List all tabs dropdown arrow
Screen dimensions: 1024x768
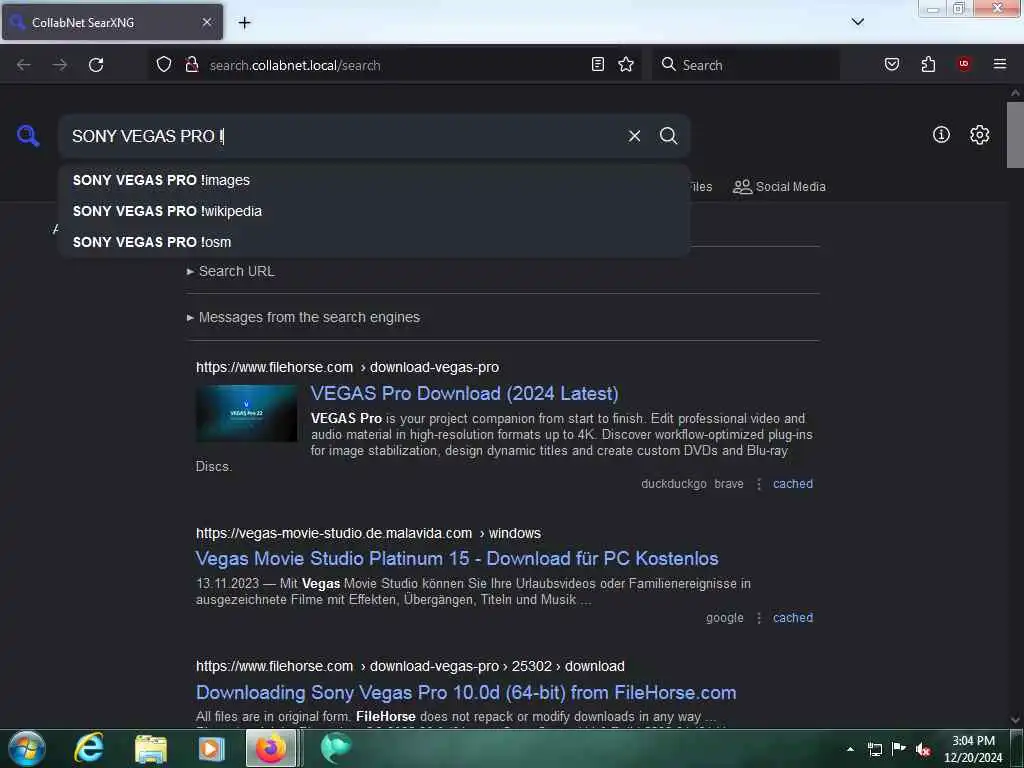click(858, 22)
